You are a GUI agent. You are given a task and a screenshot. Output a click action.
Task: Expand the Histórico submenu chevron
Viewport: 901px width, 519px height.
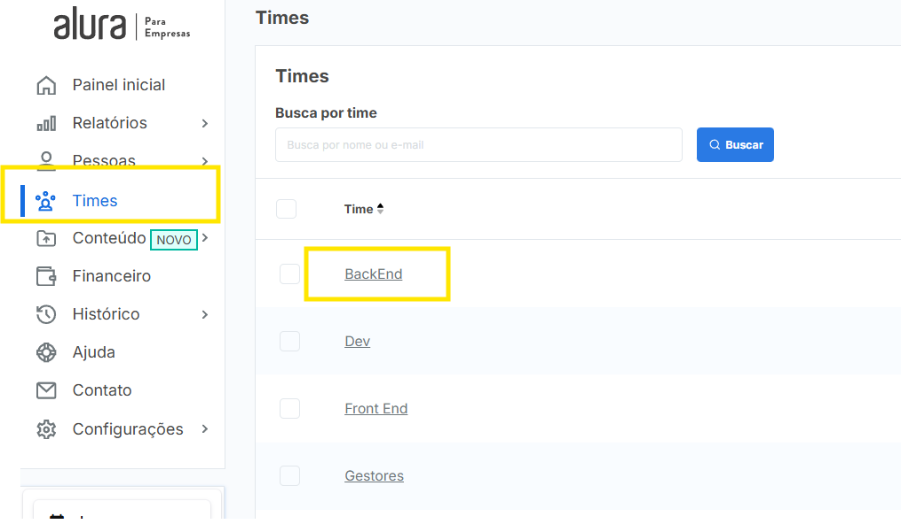[x=205, y=314]
